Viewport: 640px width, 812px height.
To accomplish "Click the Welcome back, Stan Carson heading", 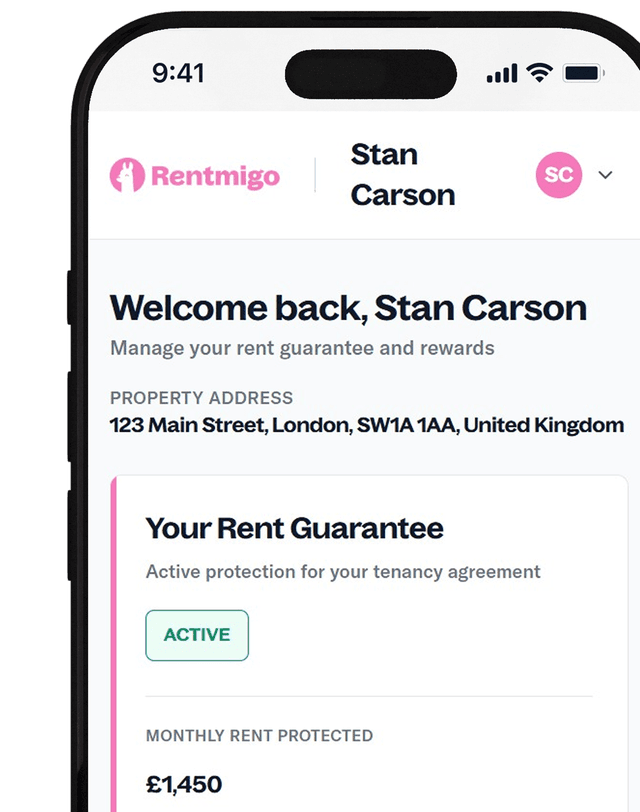I will (x=348, y=308).
